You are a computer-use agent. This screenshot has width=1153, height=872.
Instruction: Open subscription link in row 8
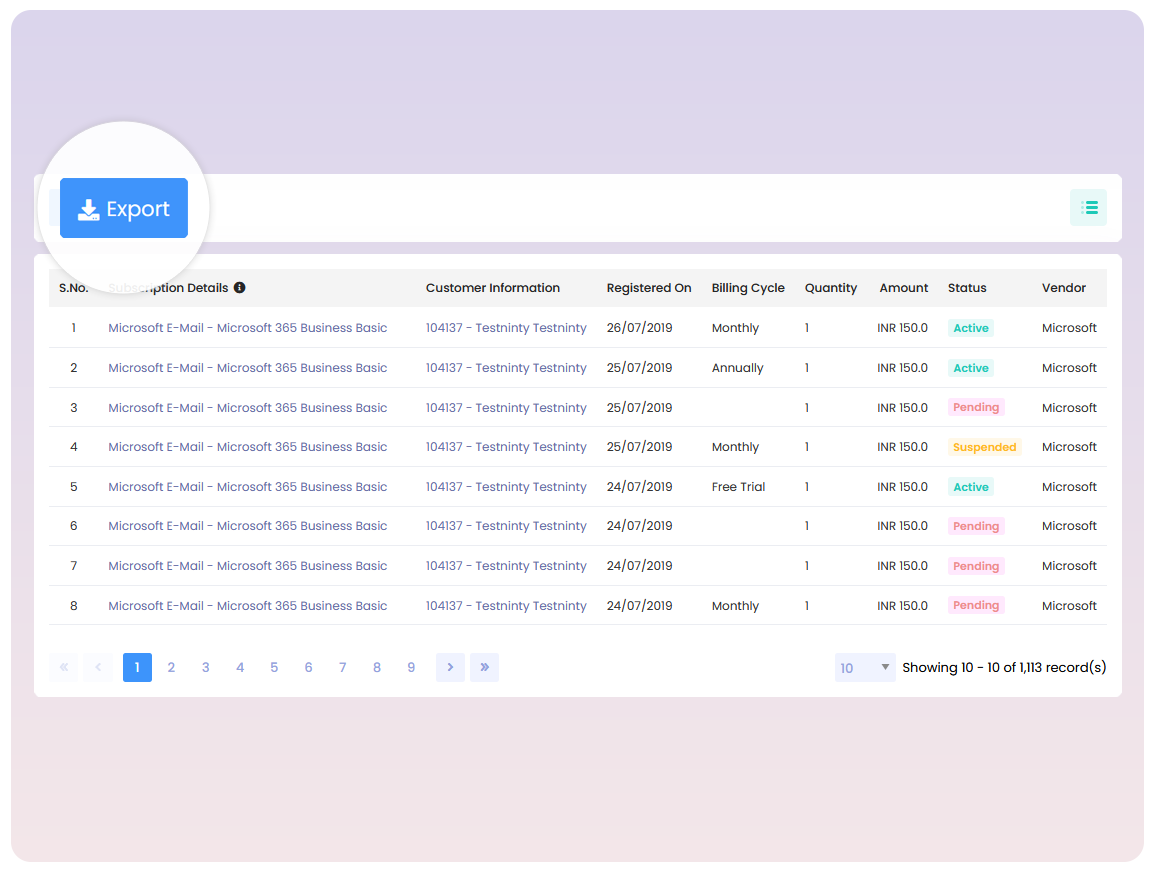click(x=247, y=606)
